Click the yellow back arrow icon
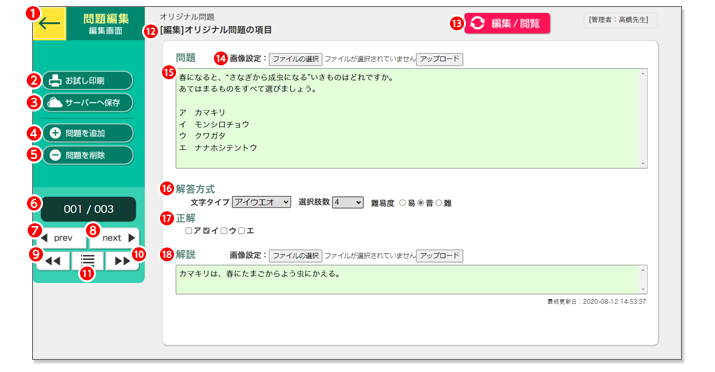 point(49,23)
